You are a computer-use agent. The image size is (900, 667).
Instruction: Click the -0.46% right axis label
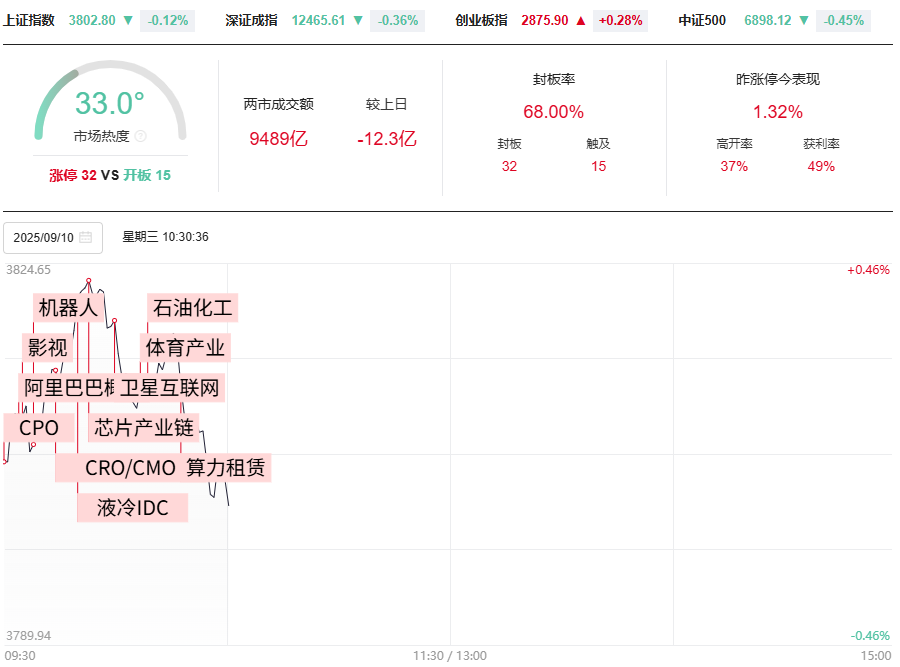(870, 635)
